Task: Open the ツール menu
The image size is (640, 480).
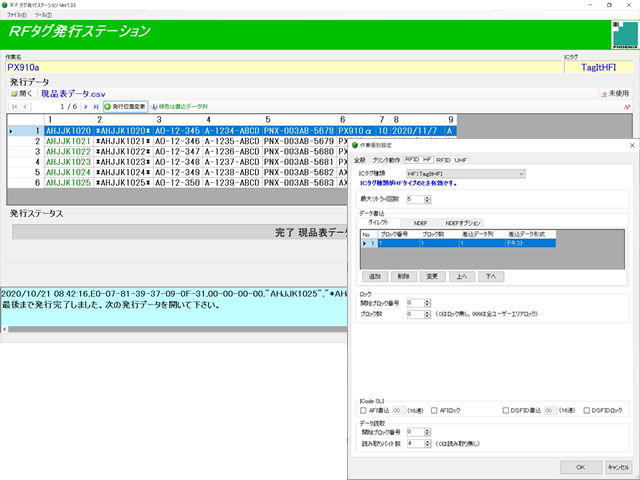Action: pyautogui.click(x=43, y=15)
